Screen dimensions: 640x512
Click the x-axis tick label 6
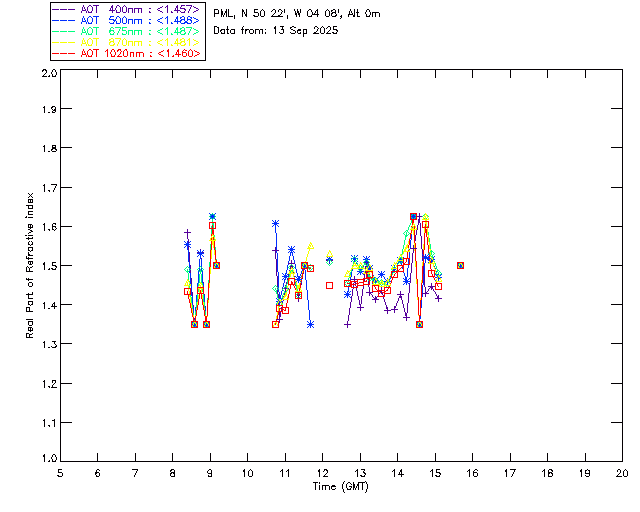[98, 473]
